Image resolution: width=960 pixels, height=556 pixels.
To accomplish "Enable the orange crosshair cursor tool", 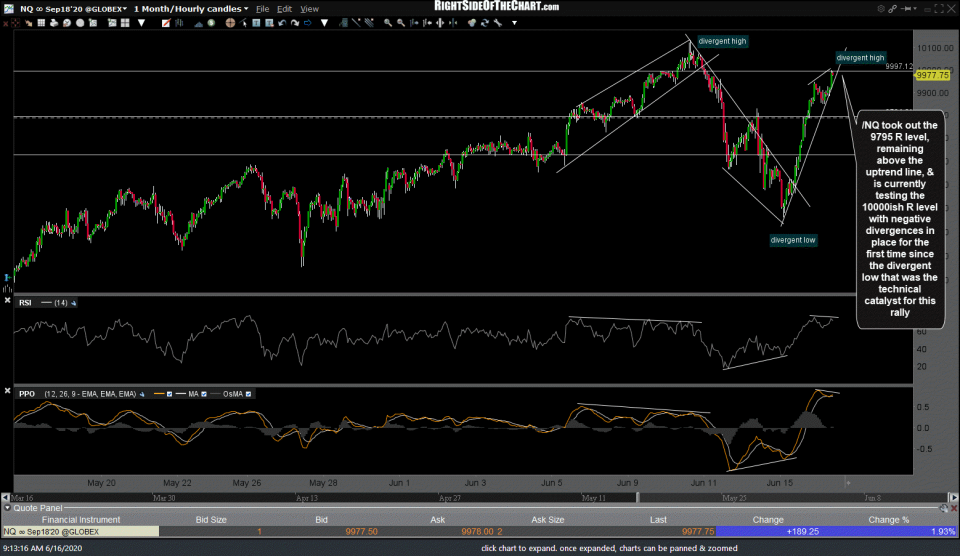I will (230, 23).
